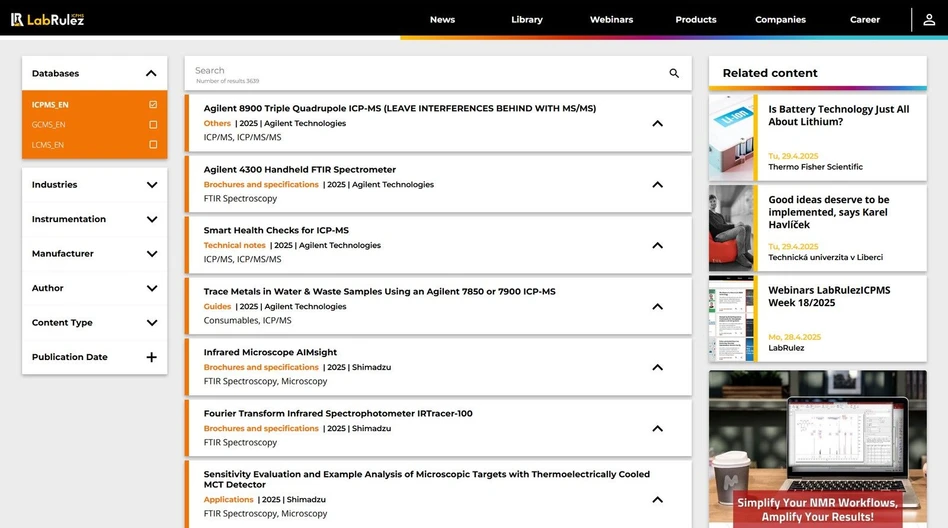Open Trace Metals in Water & Waste Samples article
948x528 pixels.
click(x=379, y=292)
